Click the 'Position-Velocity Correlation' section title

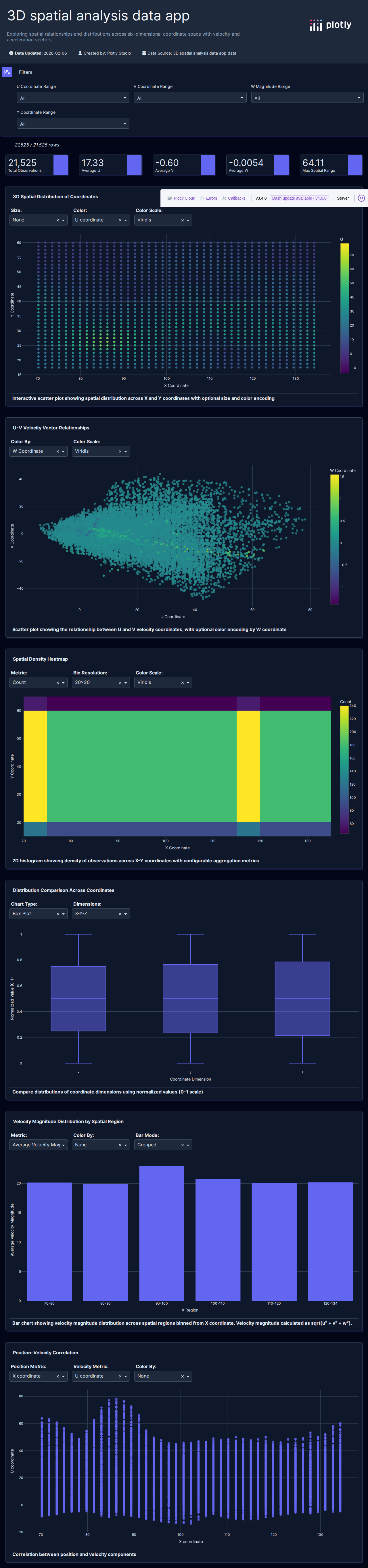46,1353
